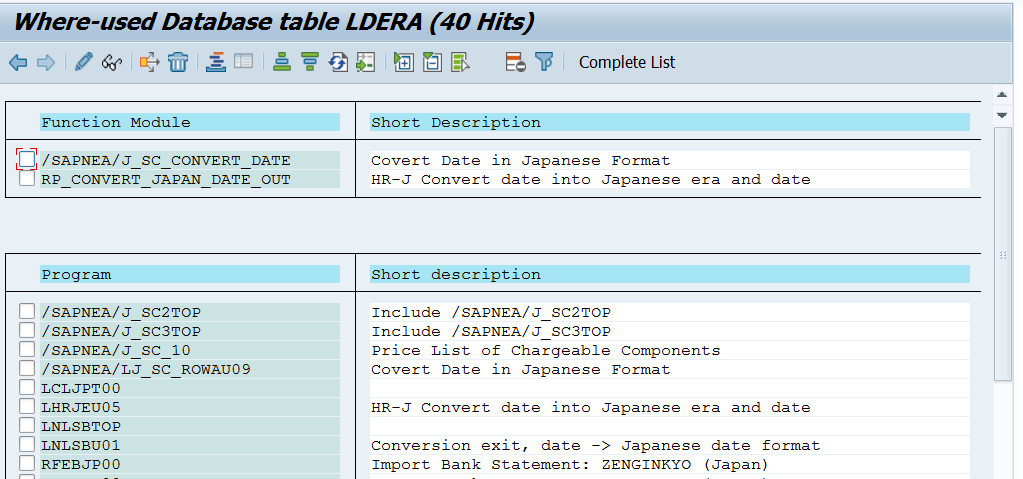Click 'Import Bank Statement: ZENGINKYO (Japan)' text
The image size is (1023, 479).
[x=570, y=464]
